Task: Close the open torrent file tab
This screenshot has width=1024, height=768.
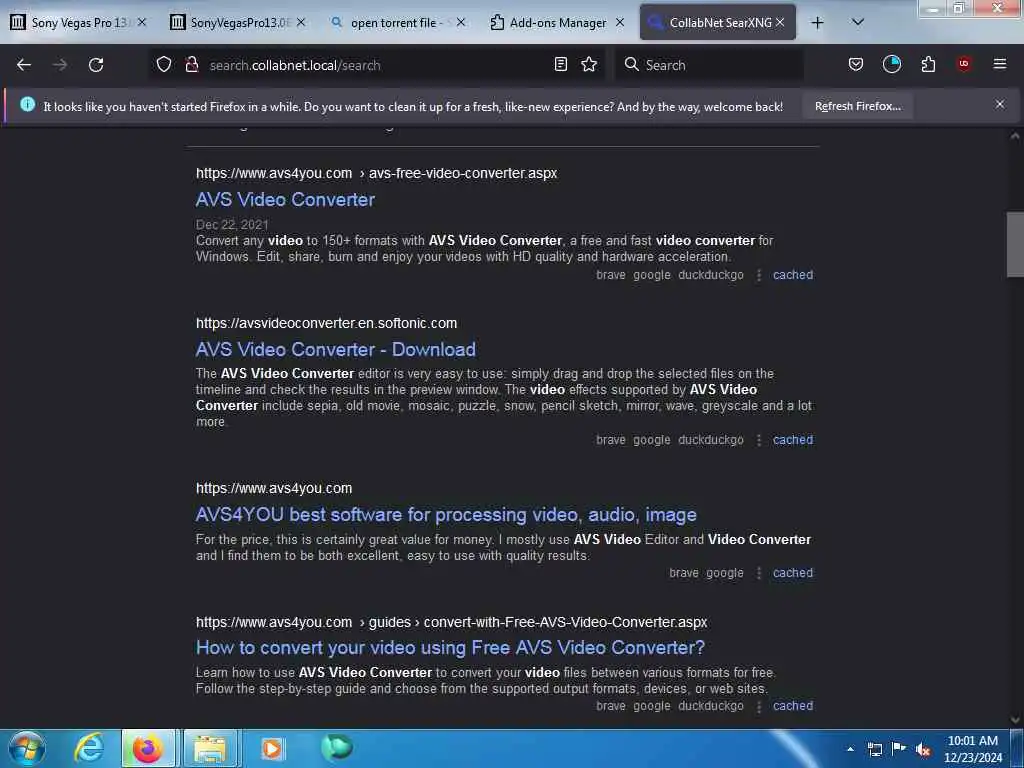Action: [x=460, y=22]
